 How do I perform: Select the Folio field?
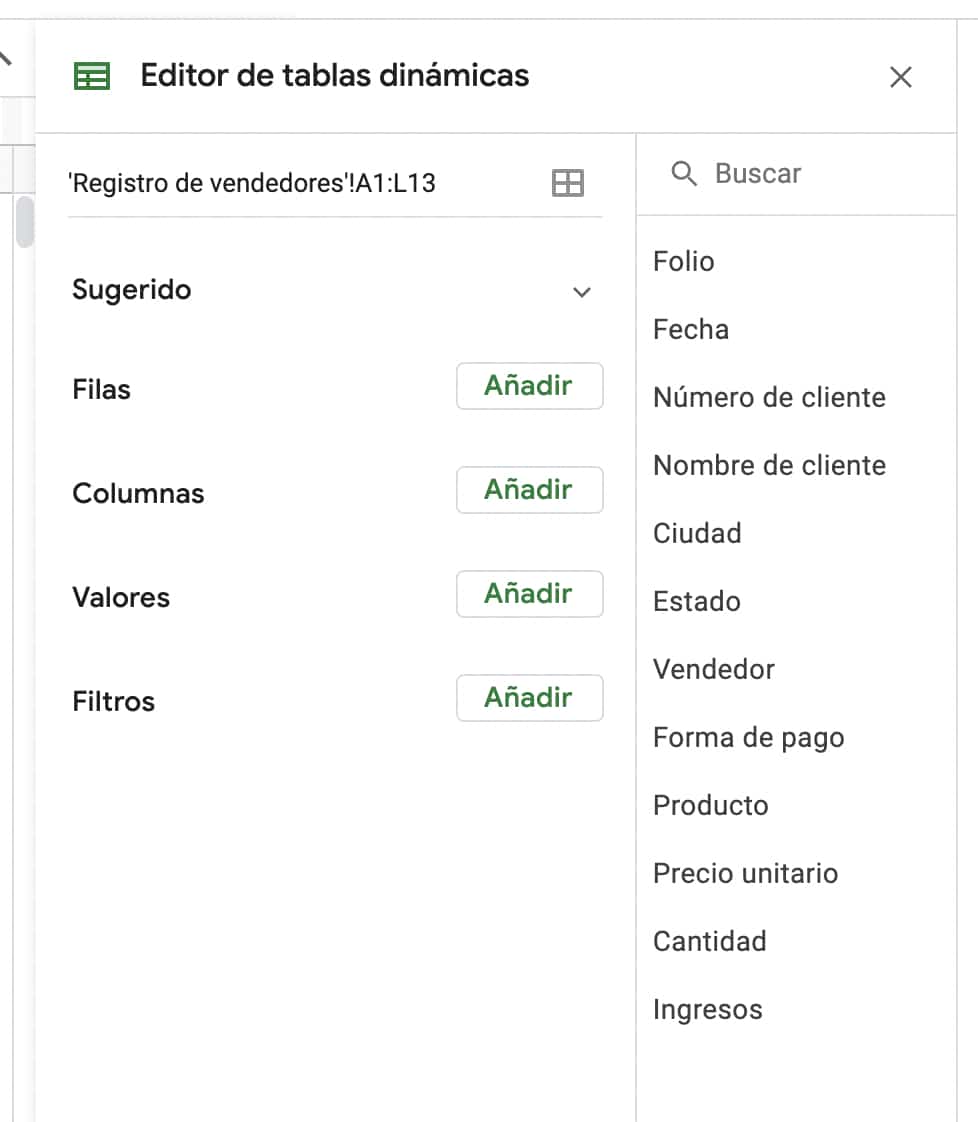click(x=683, y=261)
